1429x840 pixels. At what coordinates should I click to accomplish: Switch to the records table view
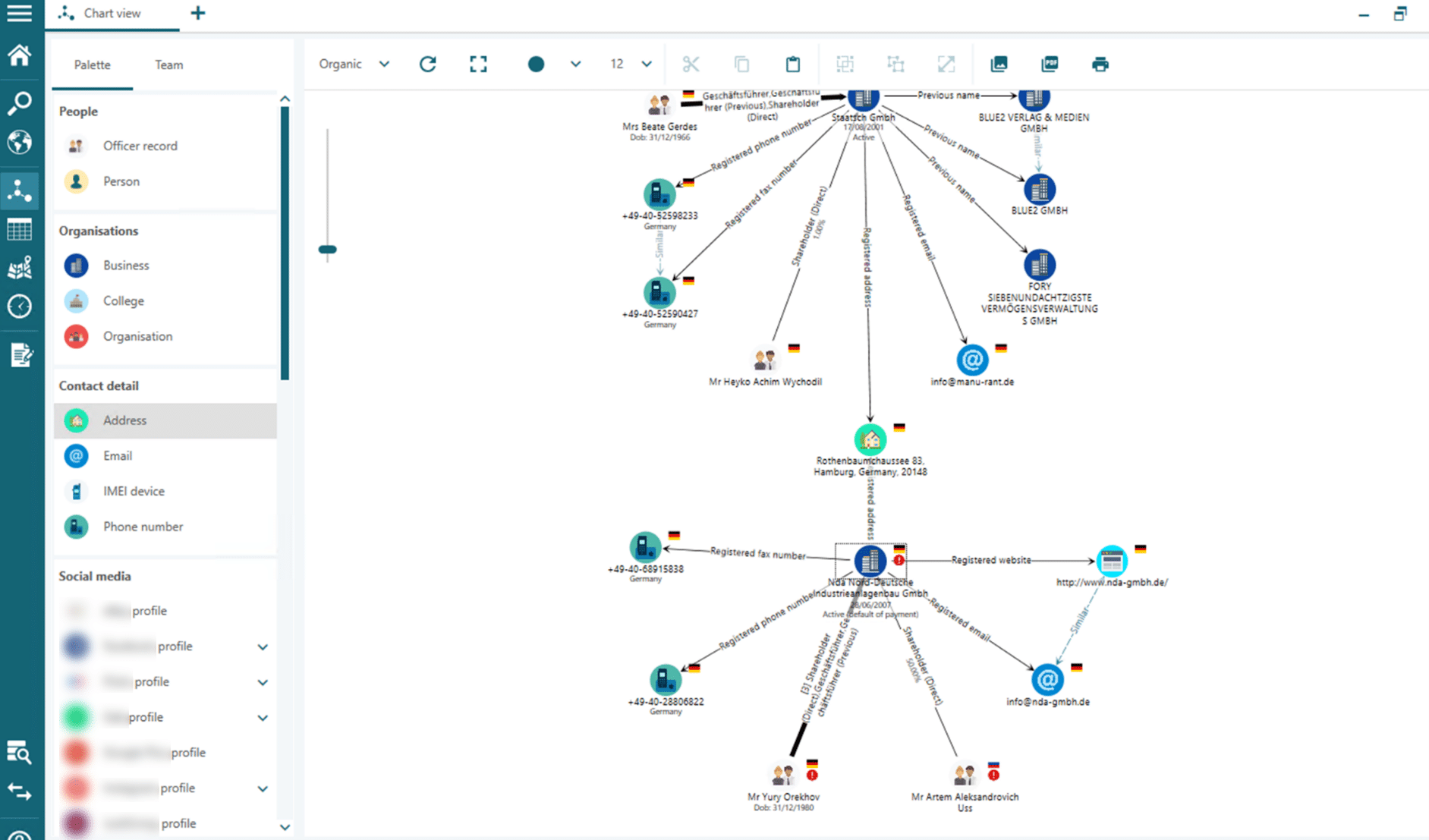click(x=20, y=229)
